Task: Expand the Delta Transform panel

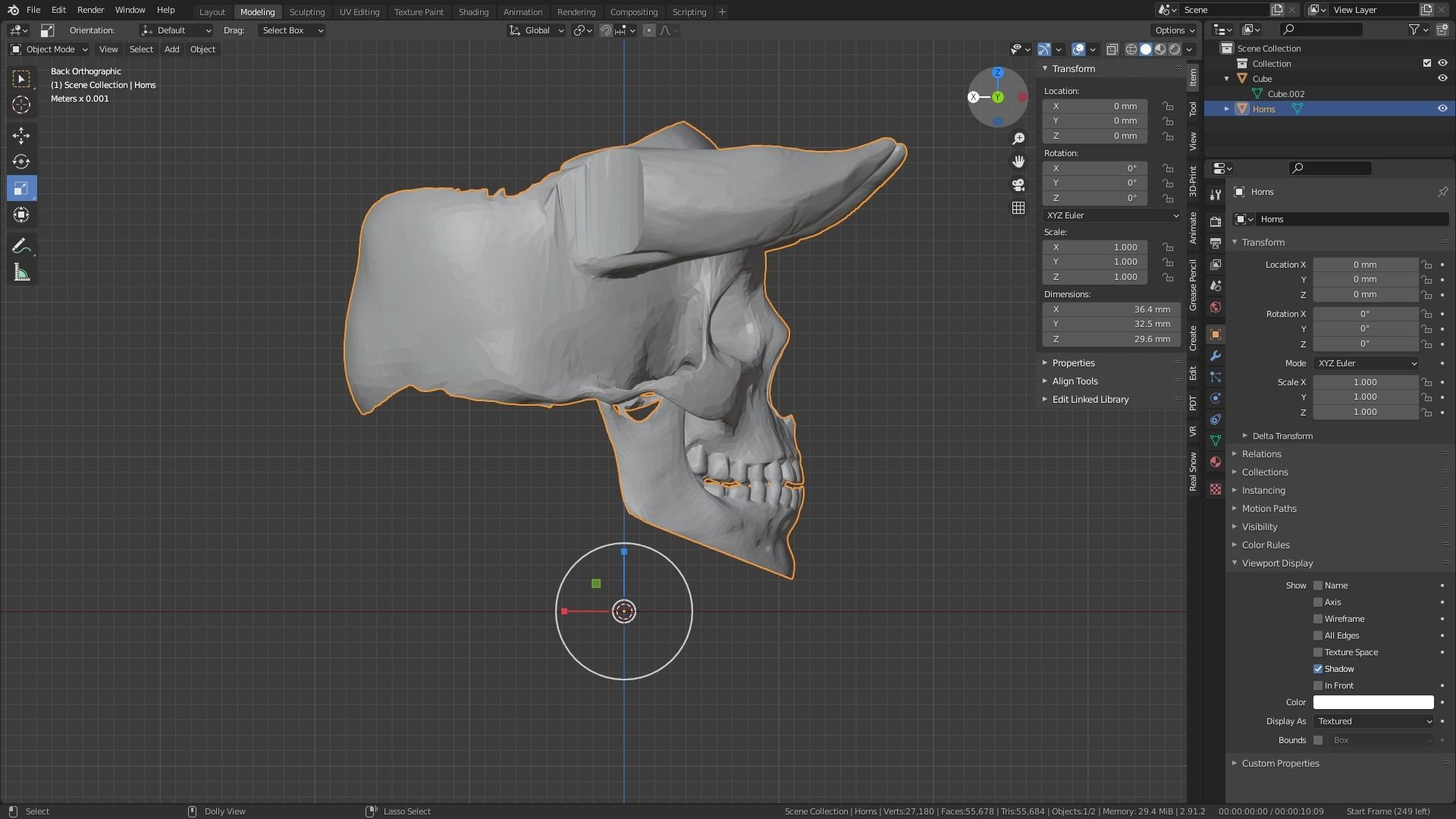Action: (1282, 436)
